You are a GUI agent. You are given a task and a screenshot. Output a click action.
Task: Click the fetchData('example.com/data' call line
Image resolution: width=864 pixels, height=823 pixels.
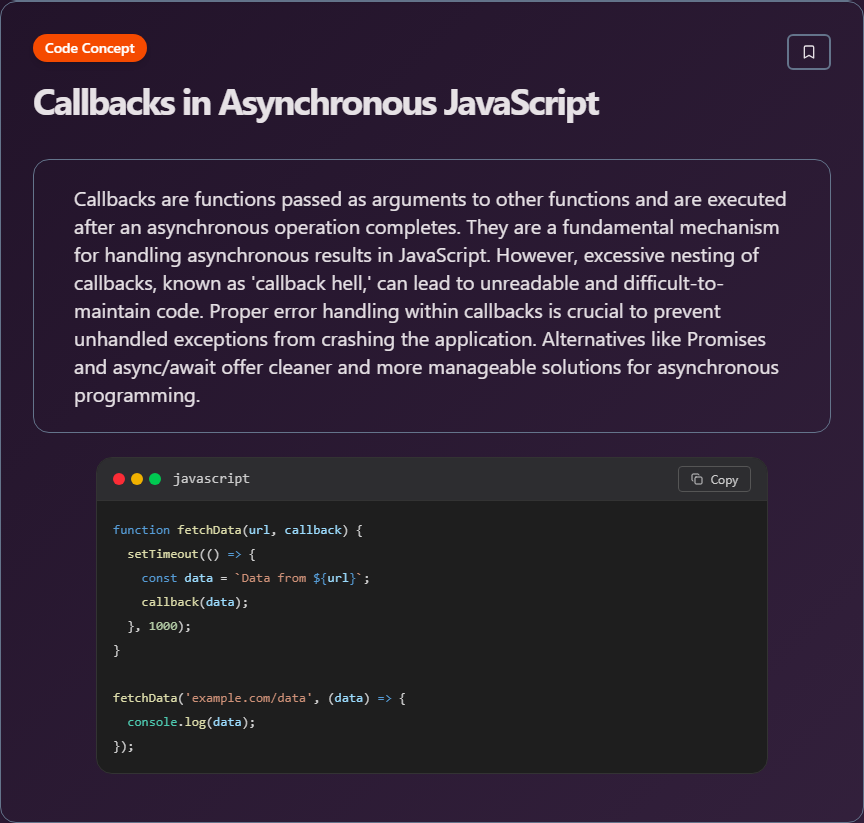[x=259, y=699]
